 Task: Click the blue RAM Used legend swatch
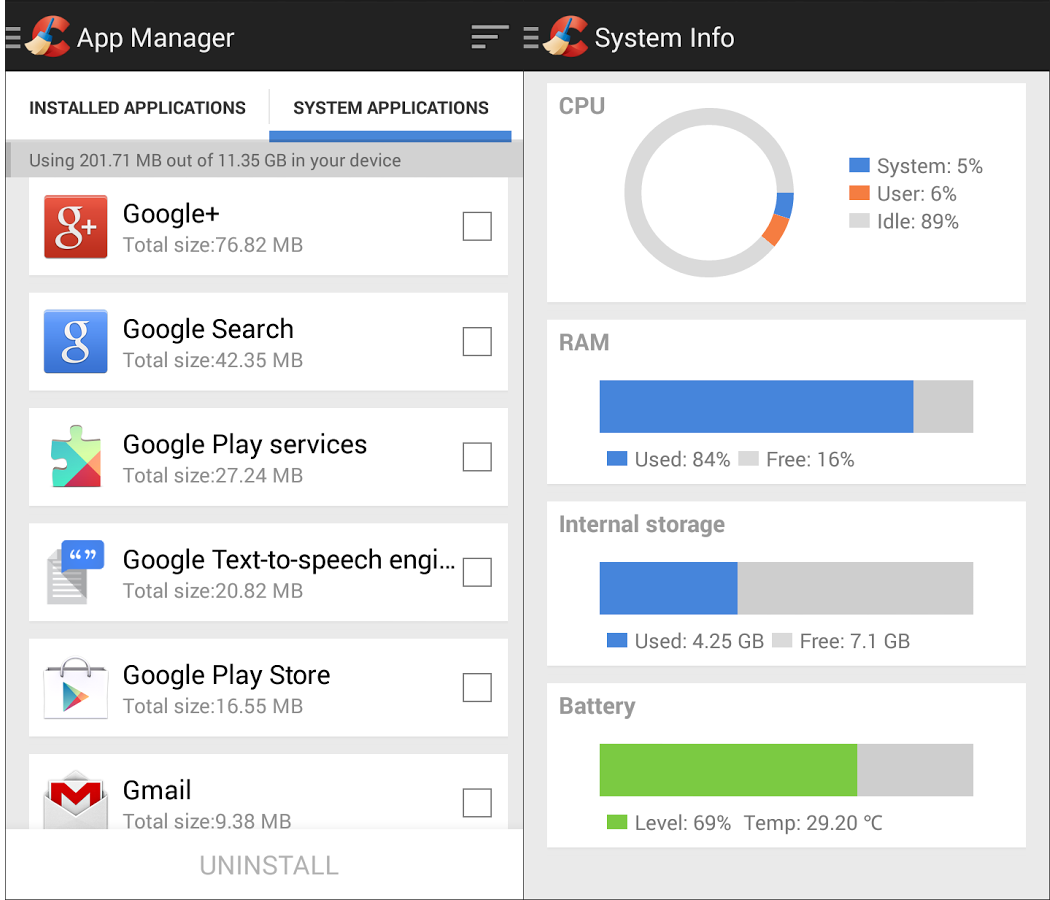[617, 459]
